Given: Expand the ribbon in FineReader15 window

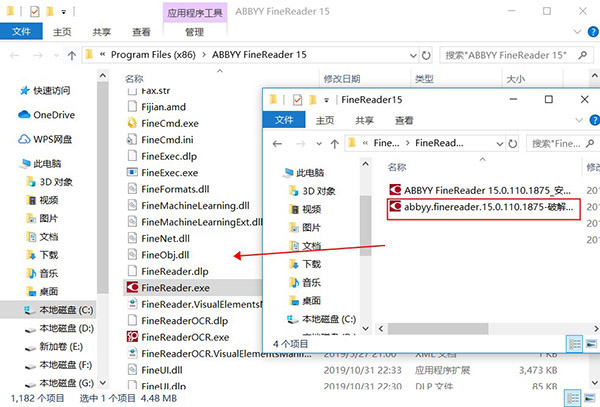Looking at the screenshot, I should coord(579,120).
